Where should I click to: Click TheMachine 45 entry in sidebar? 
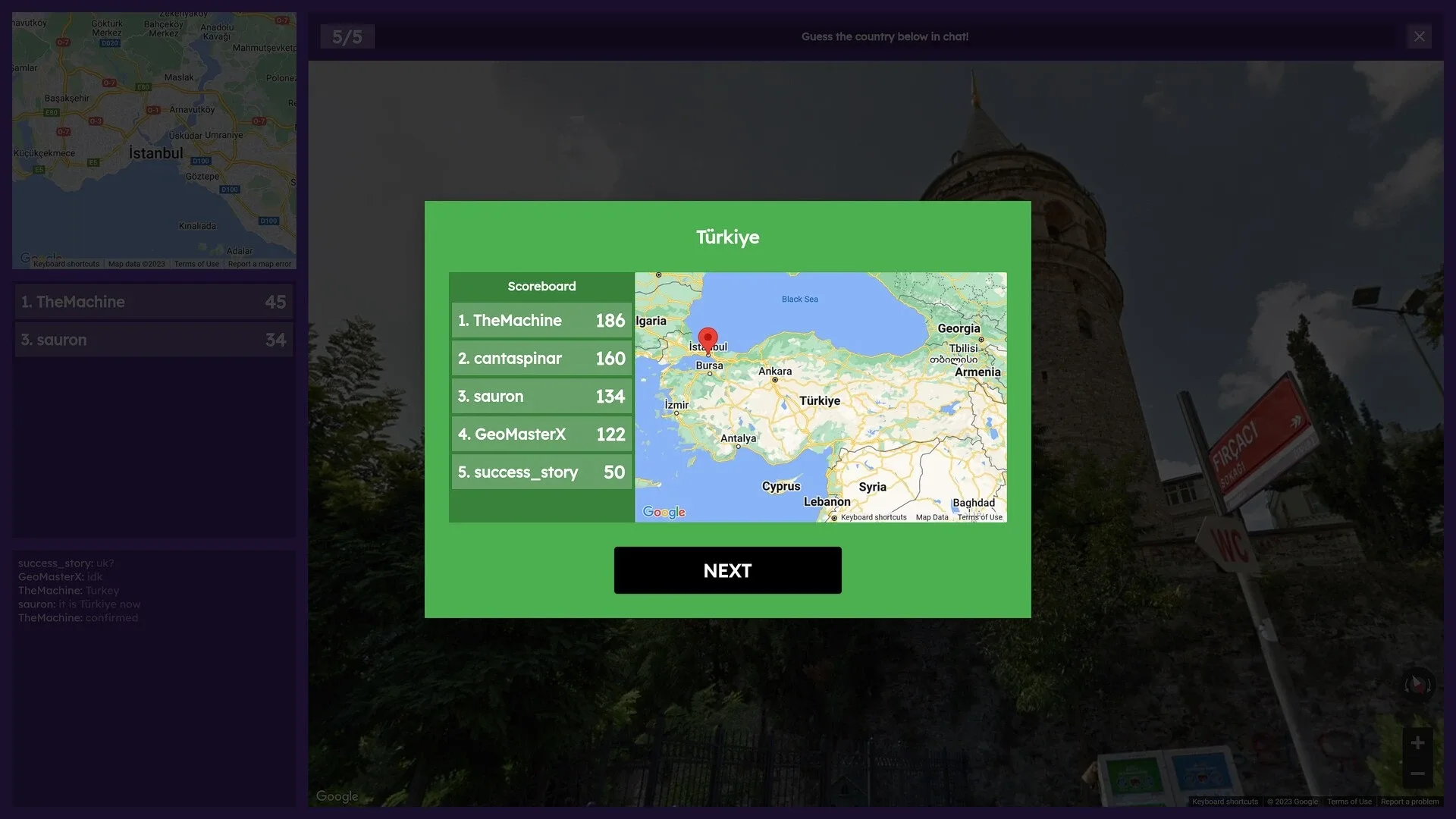[x=154, y=302]
